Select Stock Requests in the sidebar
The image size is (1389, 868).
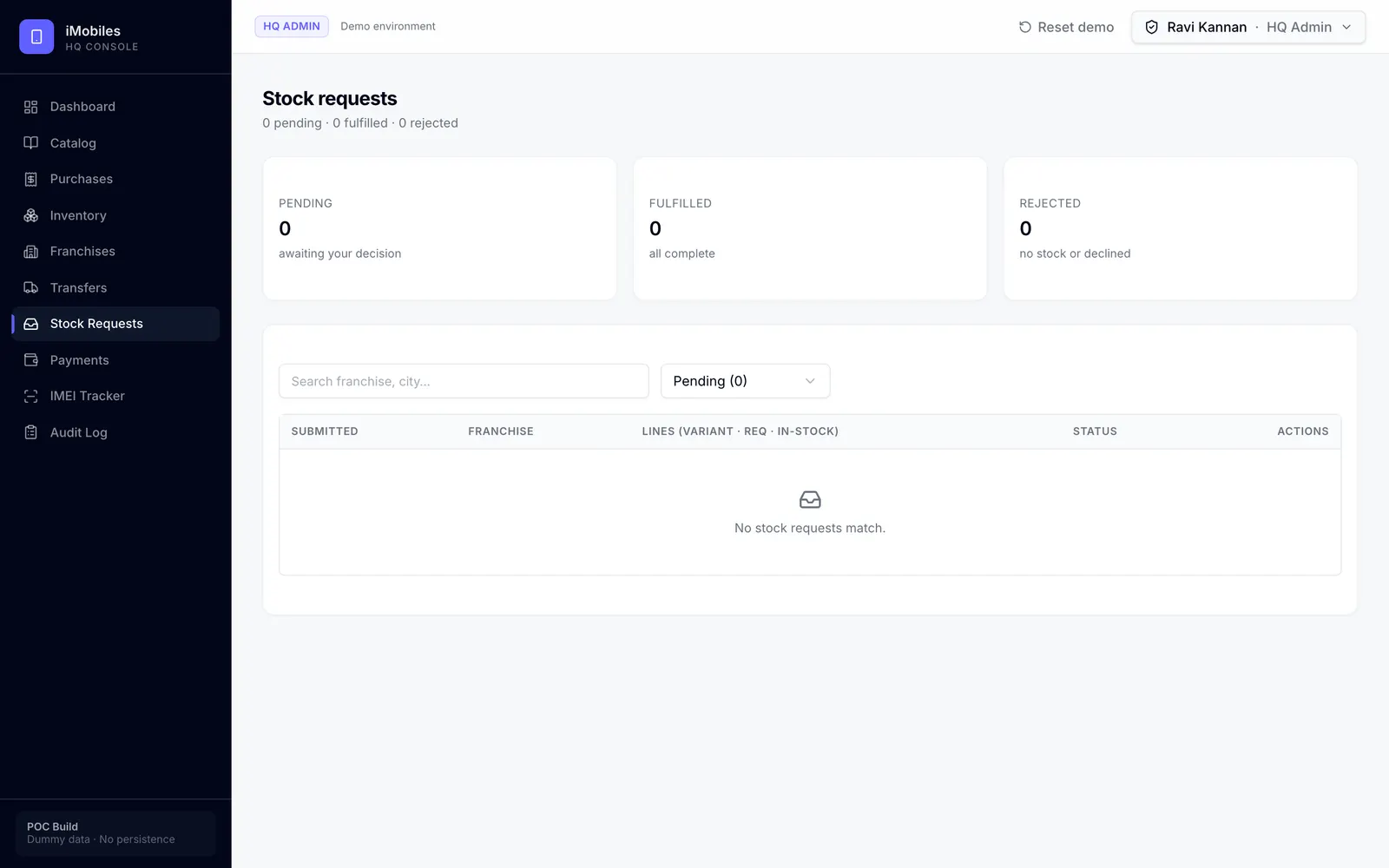[115, 324]
